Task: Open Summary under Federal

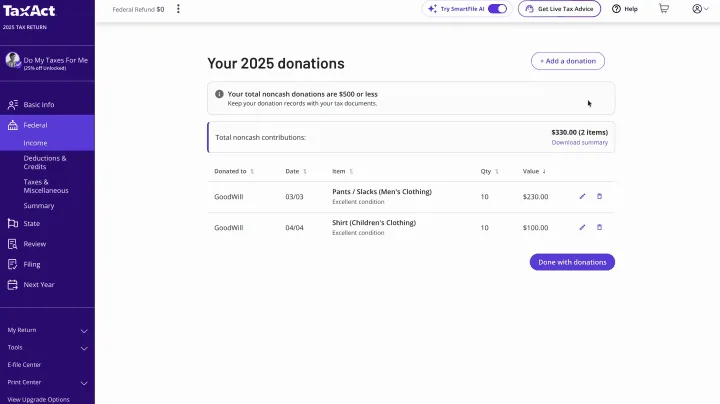Action: click(x=39, y=206)
